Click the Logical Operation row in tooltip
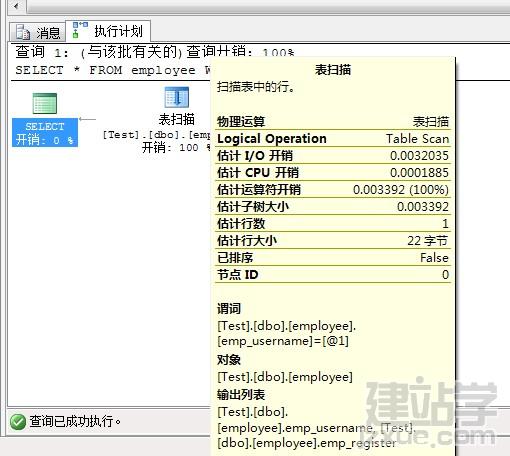510x456 pixels. 333,139
